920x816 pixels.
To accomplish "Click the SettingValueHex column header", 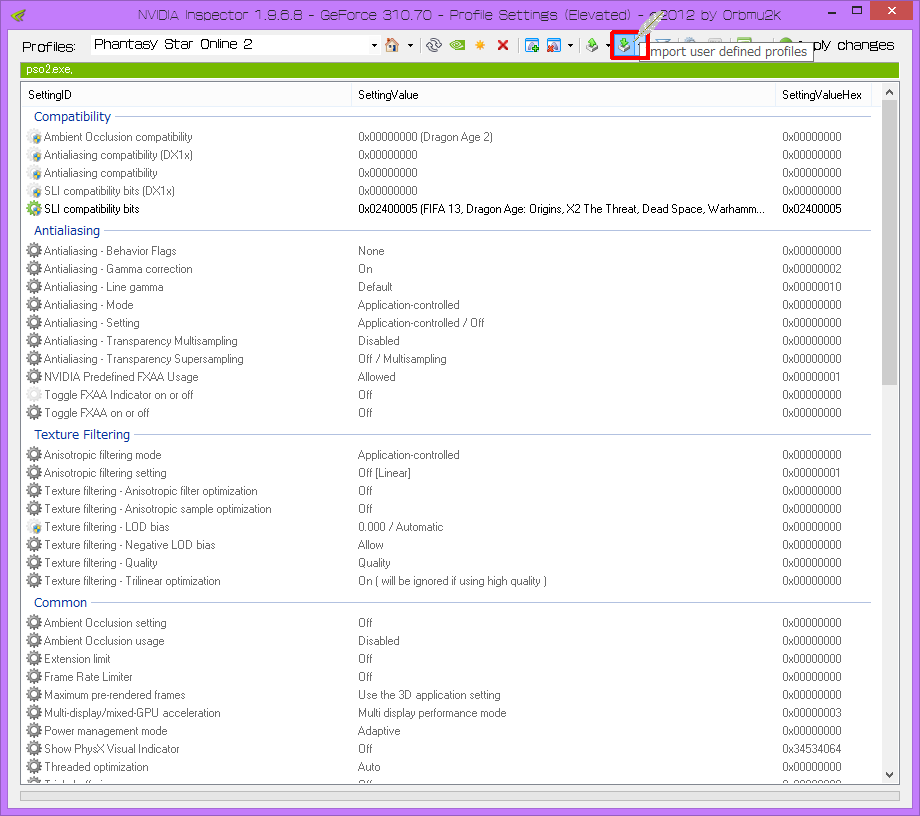I will [823, 95].
